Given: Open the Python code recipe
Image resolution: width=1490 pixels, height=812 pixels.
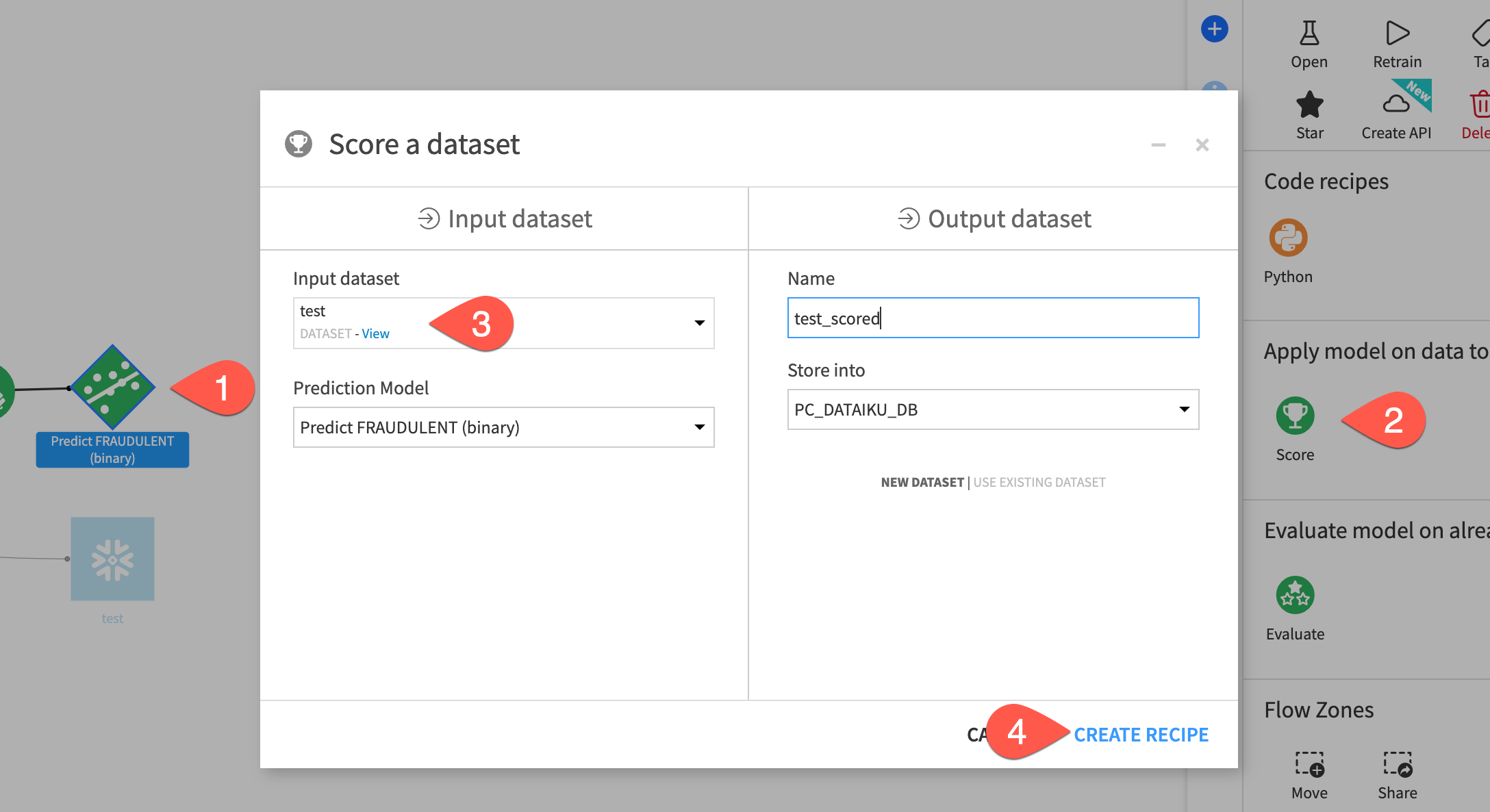Looking at the screenshot, I should (x=1288, y=238).
